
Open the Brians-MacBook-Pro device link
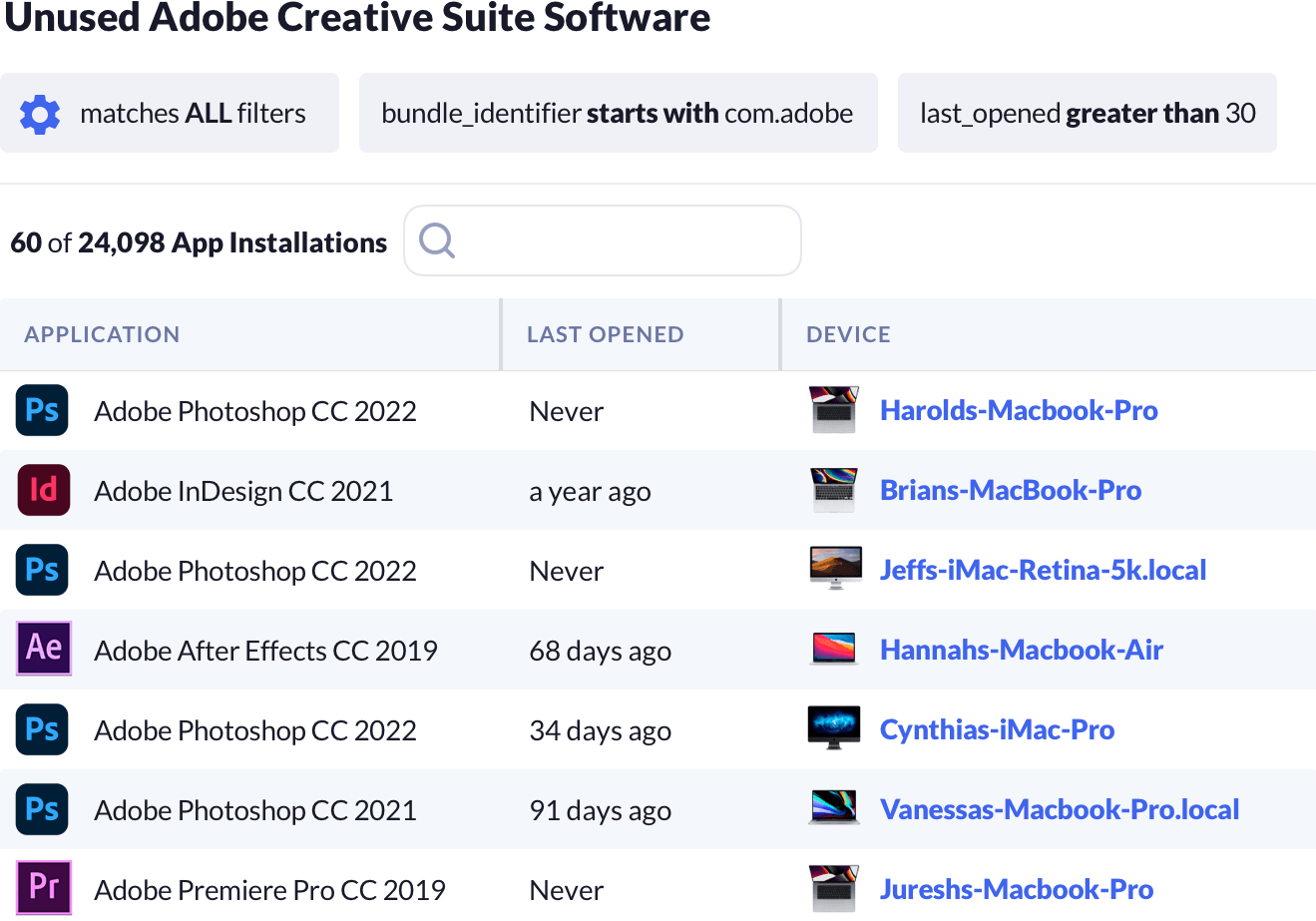pos(1010,490)
